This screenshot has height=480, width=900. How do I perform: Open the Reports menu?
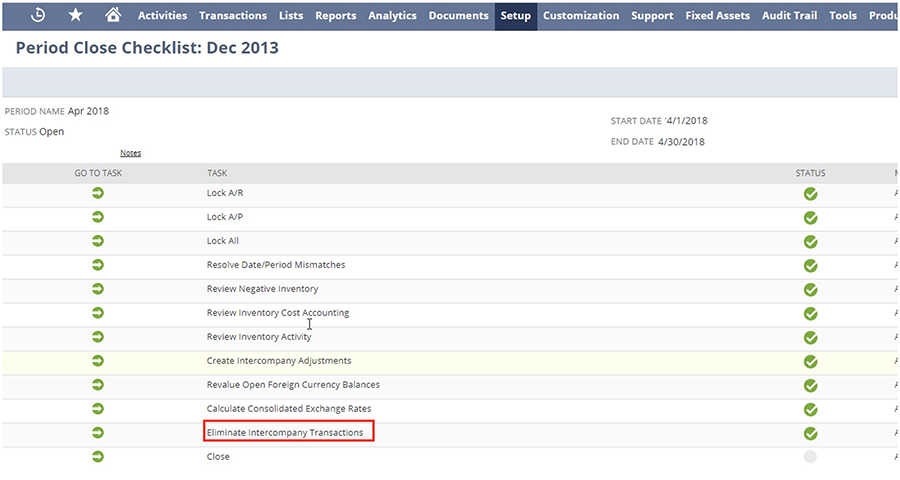coord(335,16)
